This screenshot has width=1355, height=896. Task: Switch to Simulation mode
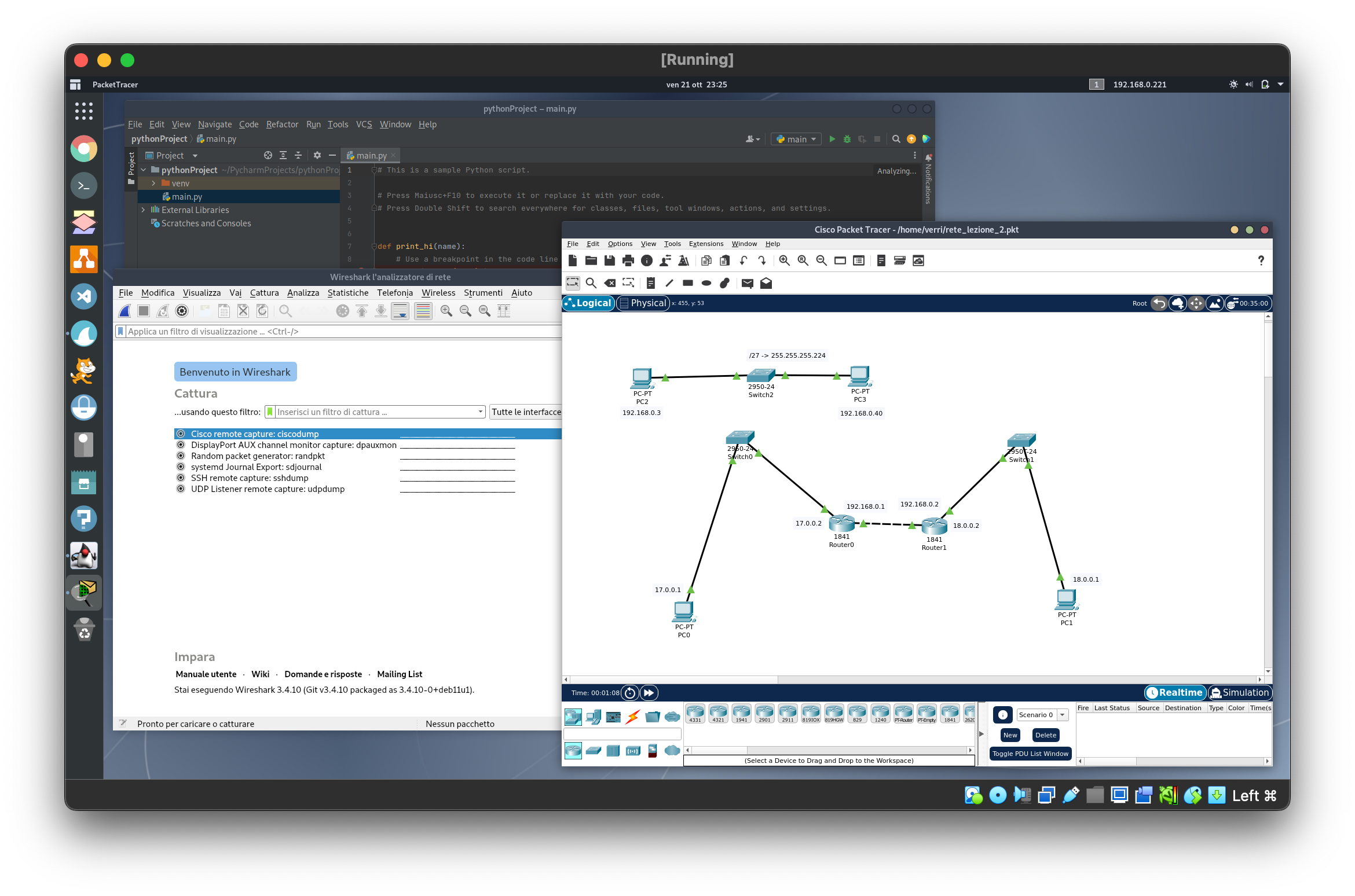click(1240, 693)
